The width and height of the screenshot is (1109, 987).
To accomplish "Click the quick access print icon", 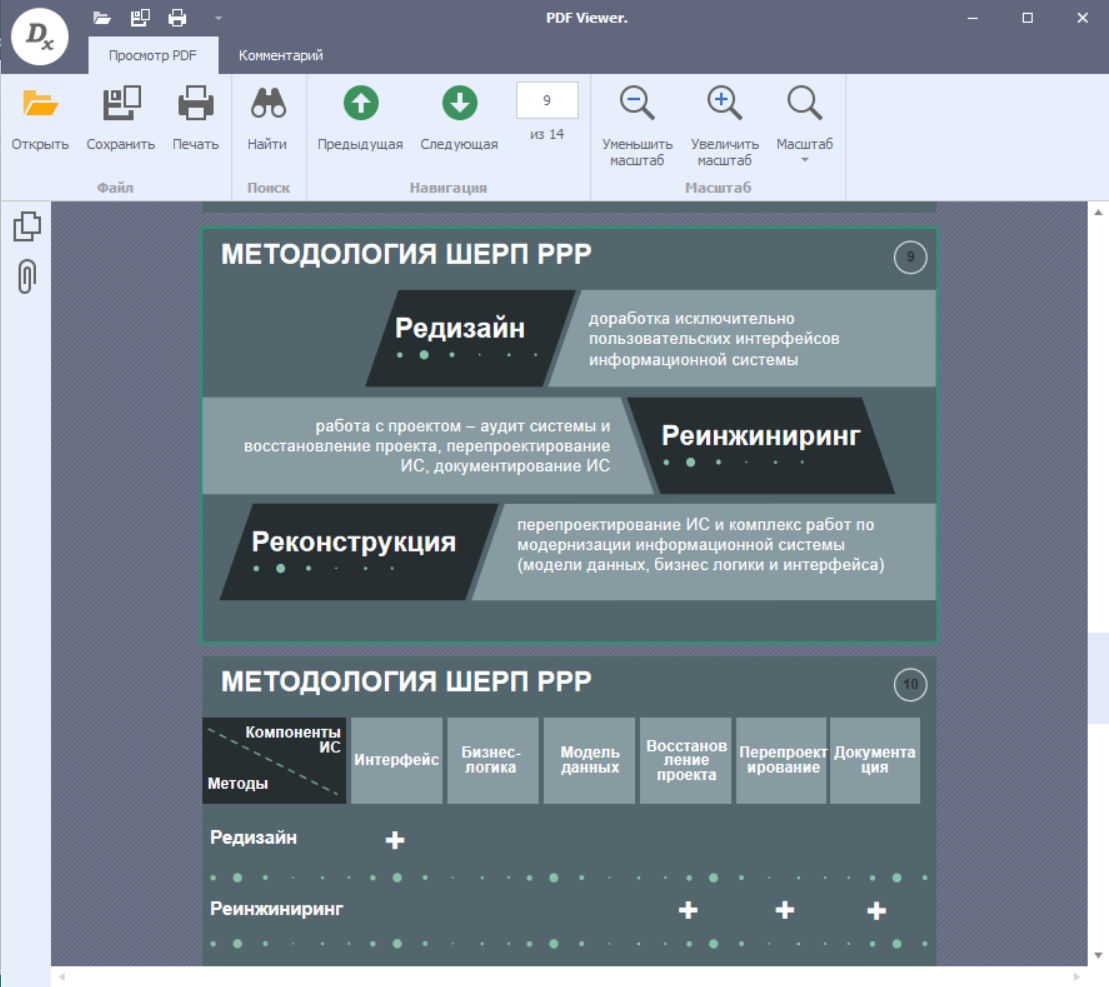I will 178,17.
